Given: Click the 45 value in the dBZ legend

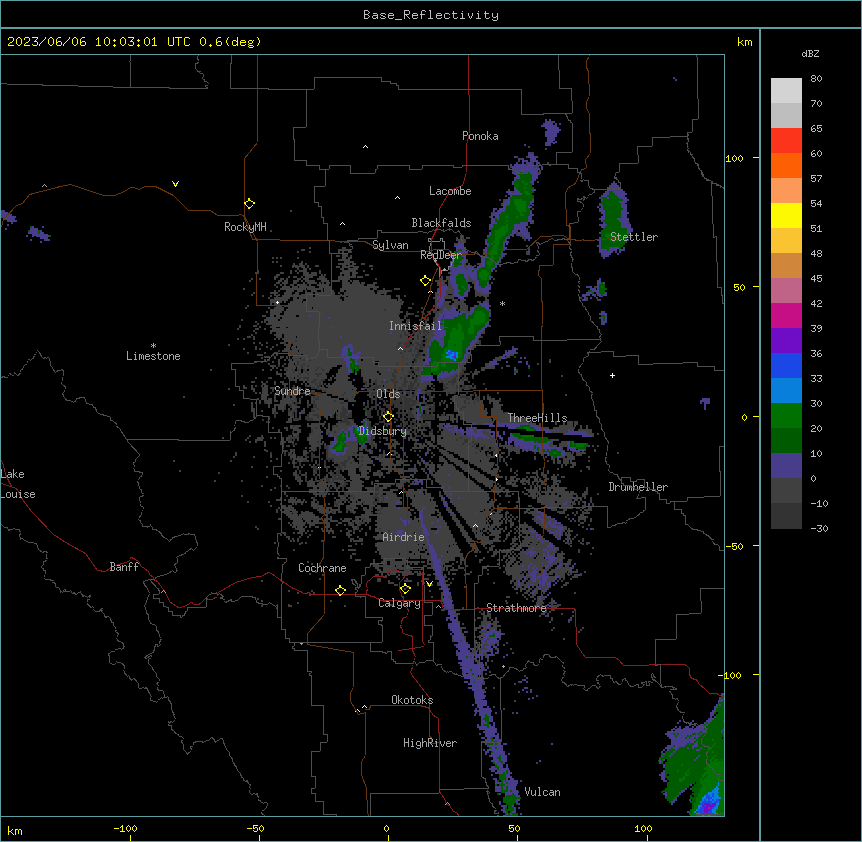Looking at the screenshot, I should pos(816,278).
